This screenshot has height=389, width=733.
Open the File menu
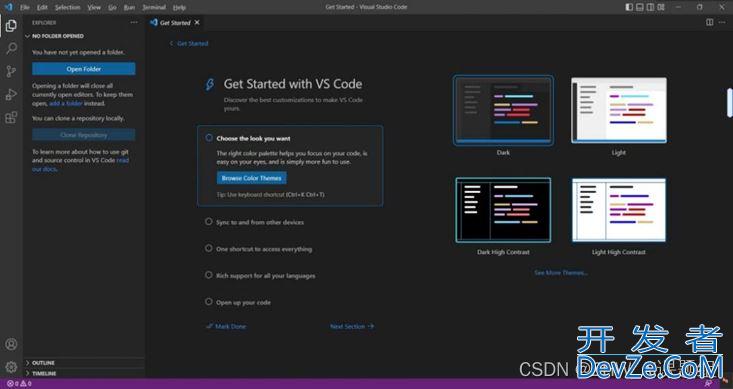[x=25, y=7]
